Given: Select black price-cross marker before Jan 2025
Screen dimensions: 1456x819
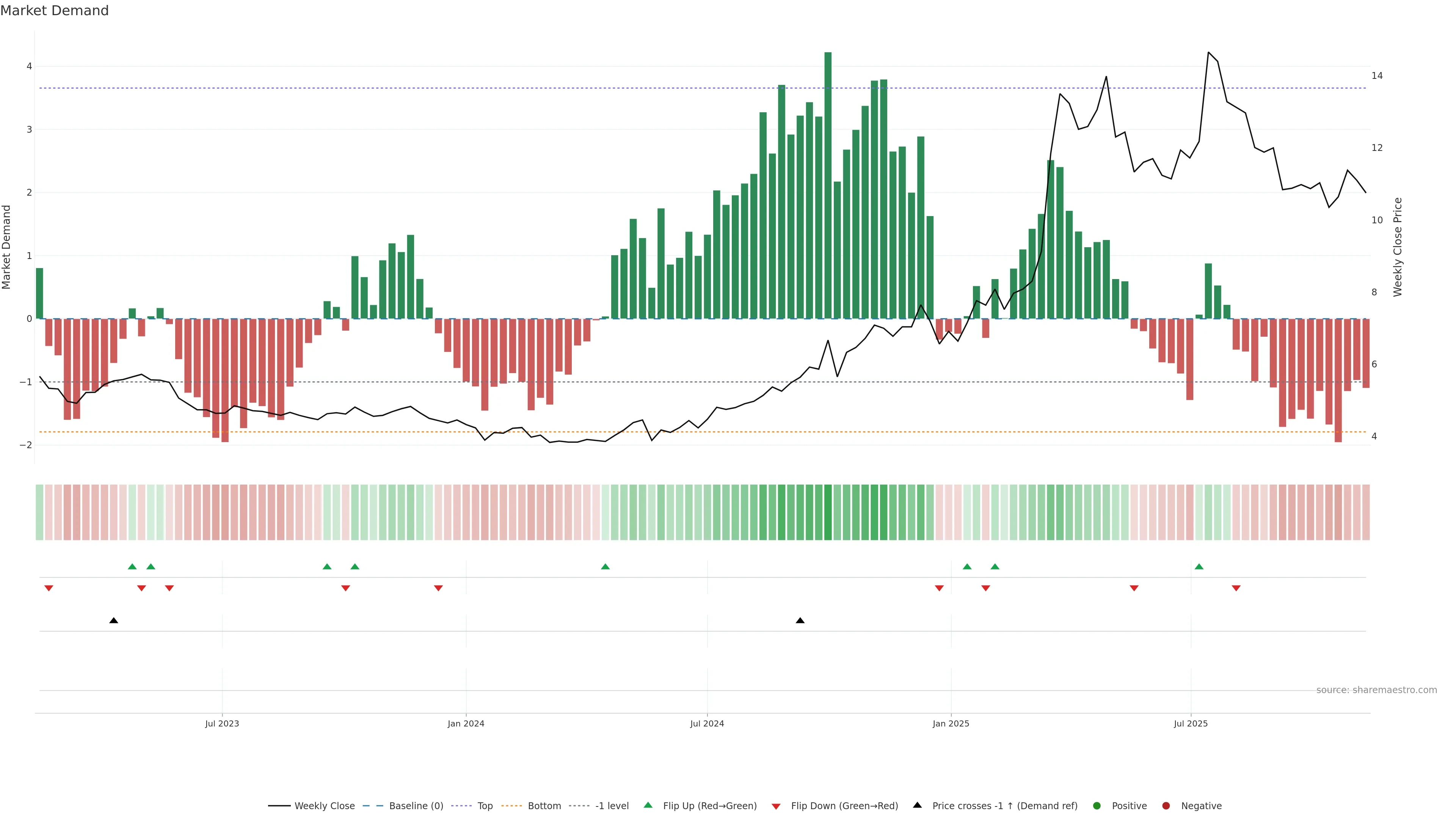Looking at the screenshot, I should point(800,621).
